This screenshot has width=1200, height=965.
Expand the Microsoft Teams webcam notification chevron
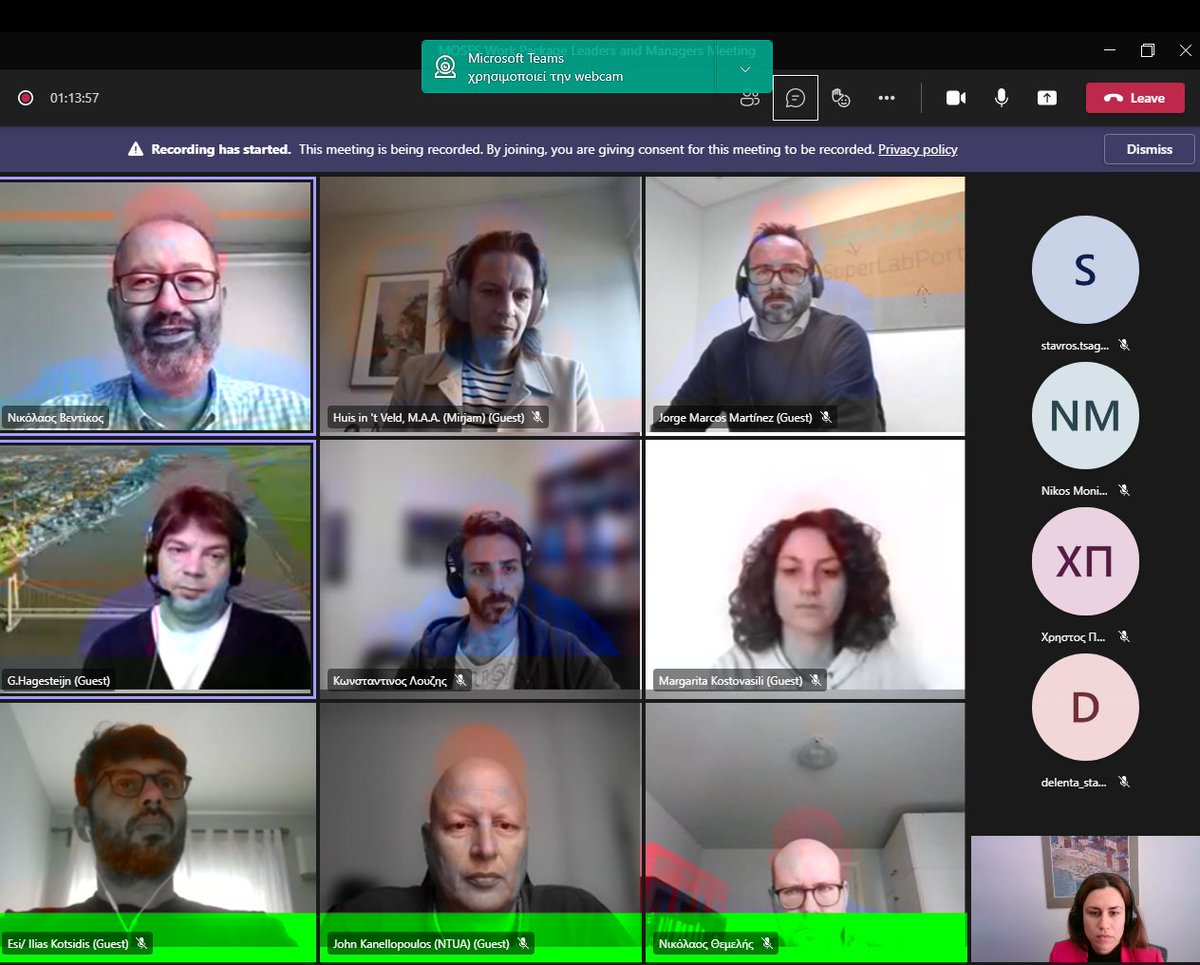tap(745, 69)
